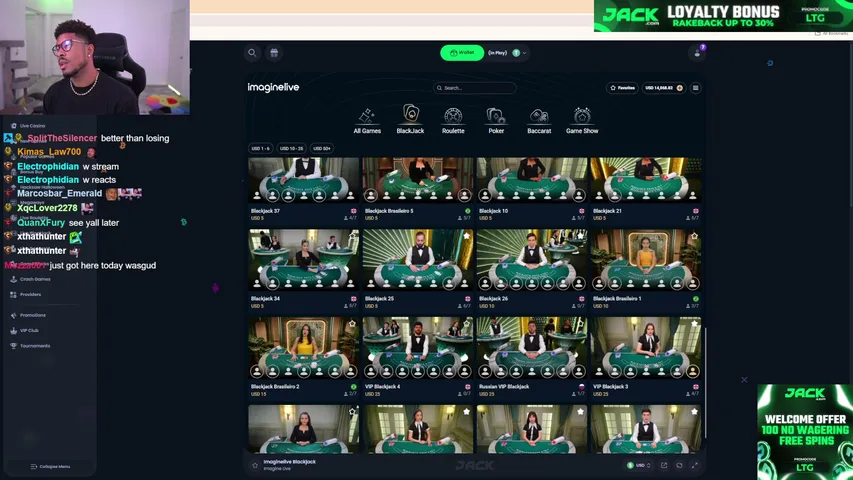Open the USD currency selector in bottom bar

(x=639, y=465)
